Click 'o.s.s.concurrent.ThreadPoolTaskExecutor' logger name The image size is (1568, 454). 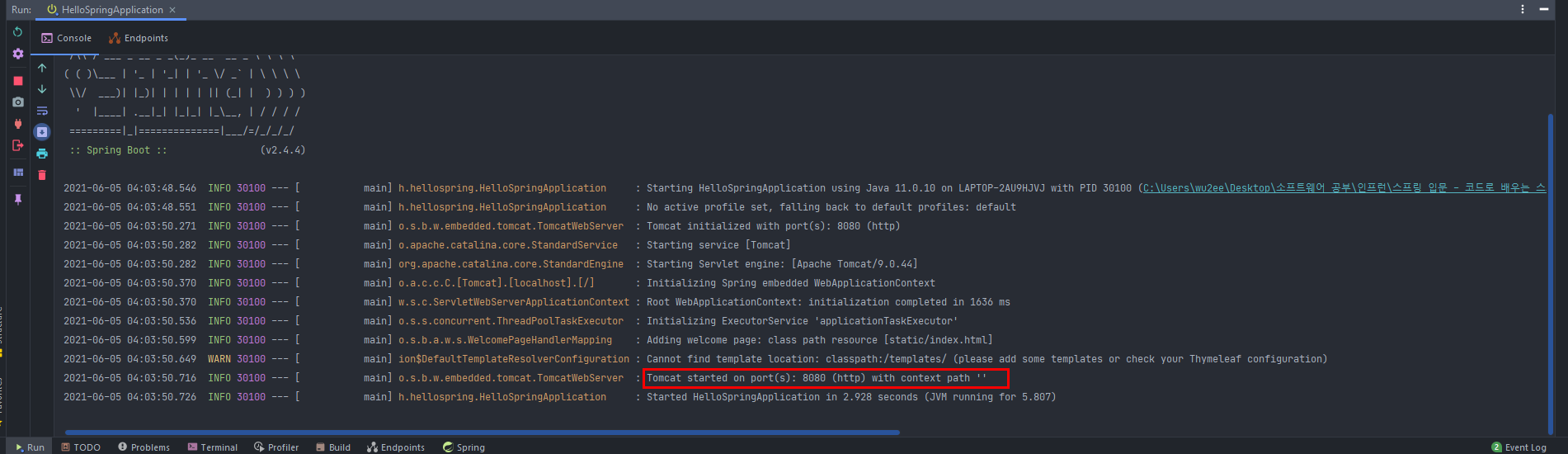pos(511,321)
